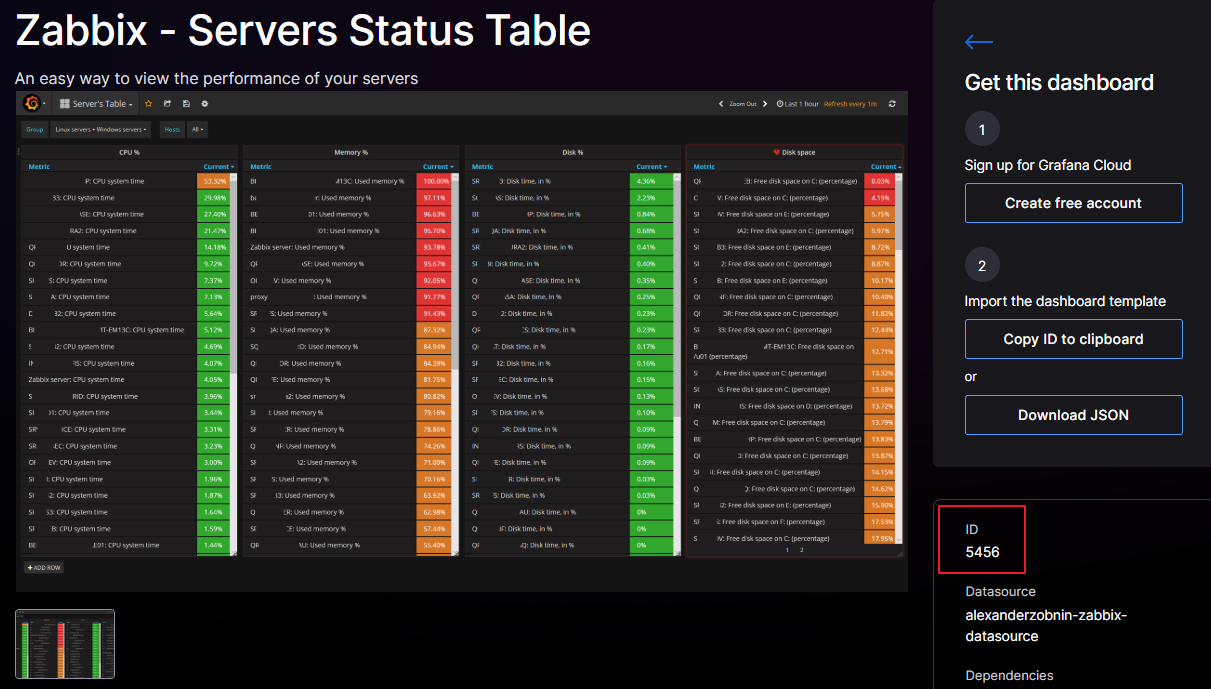Click Get this dashboard heading

click(x=1059, y=83)
